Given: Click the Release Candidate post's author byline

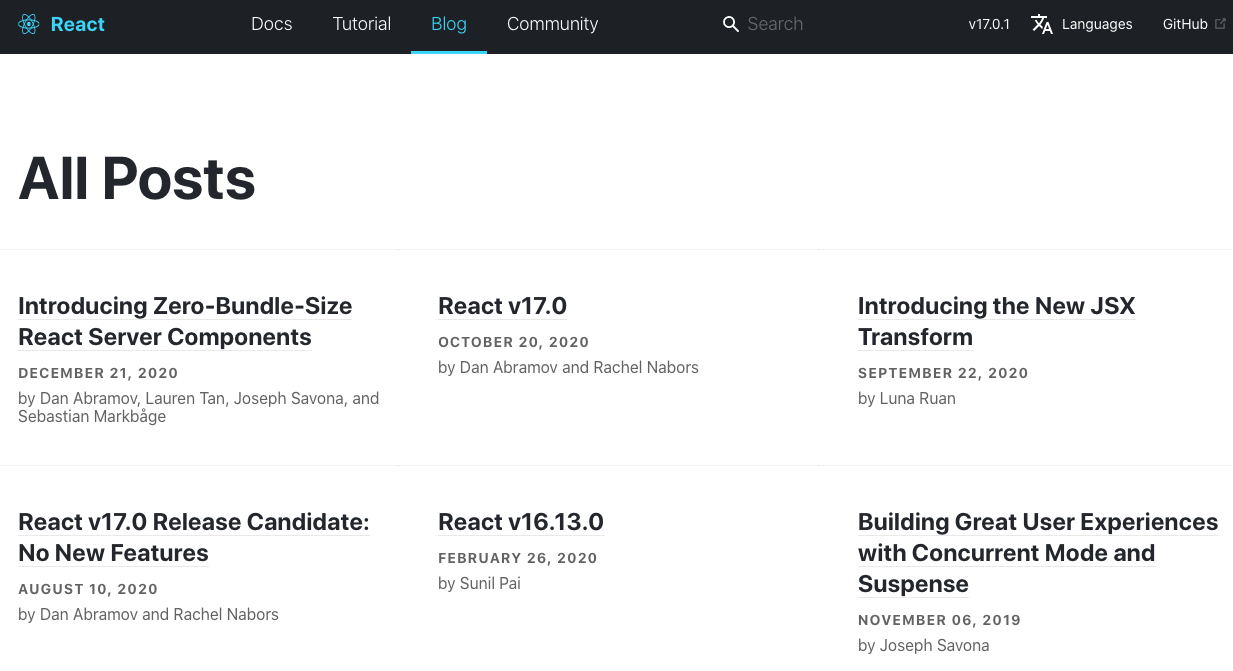Looking at the screenshot, I should (148, 614).
